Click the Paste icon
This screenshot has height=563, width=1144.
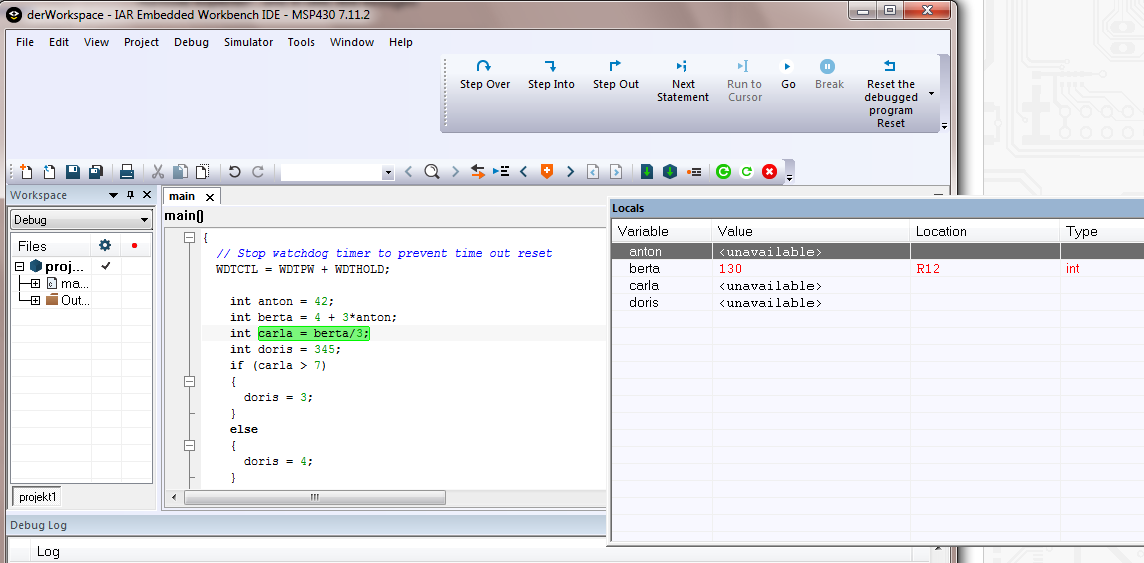[202, 171]
